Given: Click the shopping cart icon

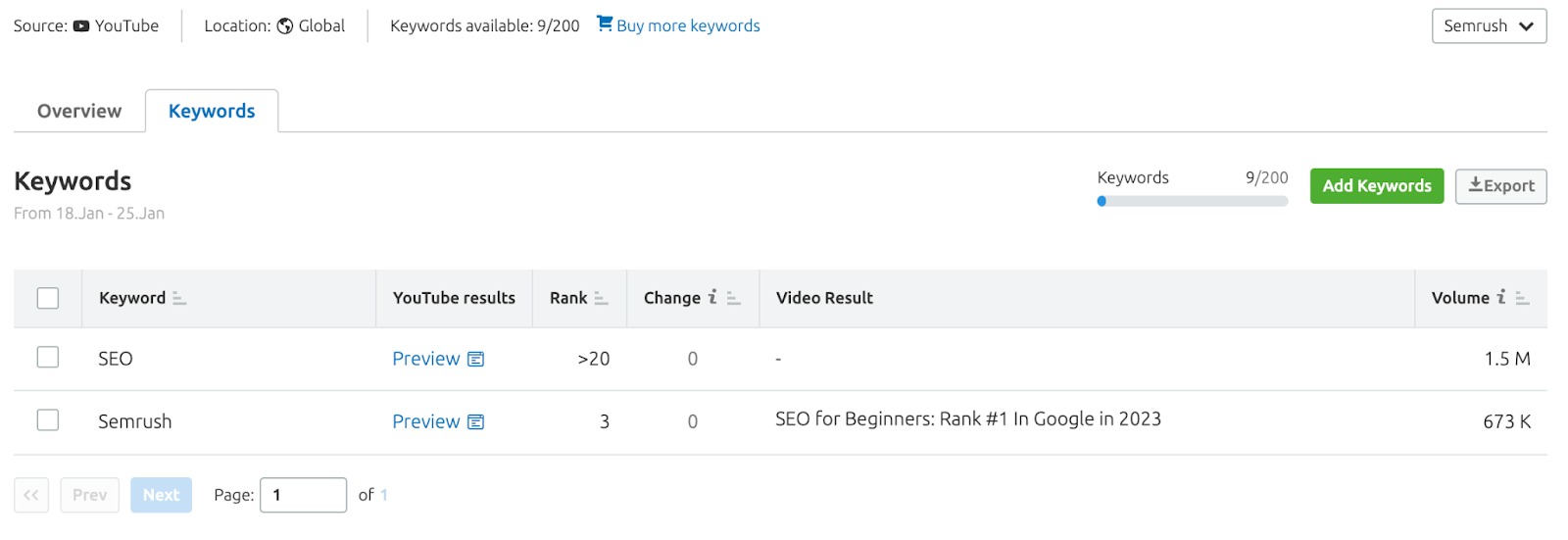Looking at the screenshot, I should [605, 24].
